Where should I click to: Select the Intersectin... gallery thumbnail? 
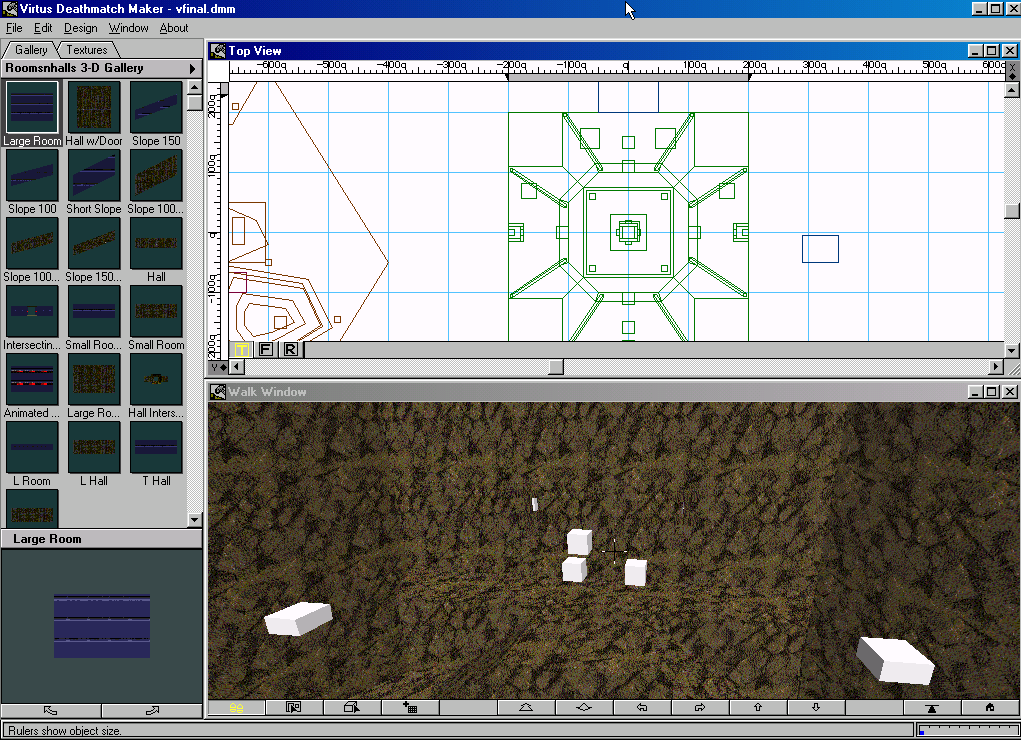(x=32, y=311)
